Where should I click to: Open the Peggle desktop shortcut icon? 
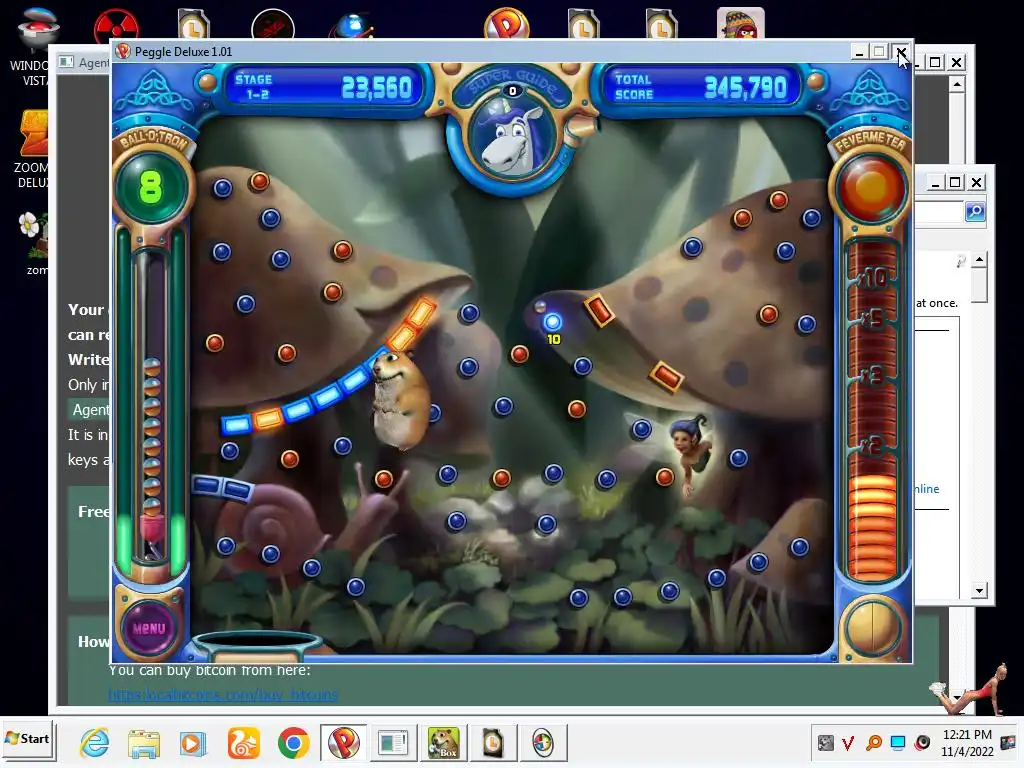coord(506,24)
